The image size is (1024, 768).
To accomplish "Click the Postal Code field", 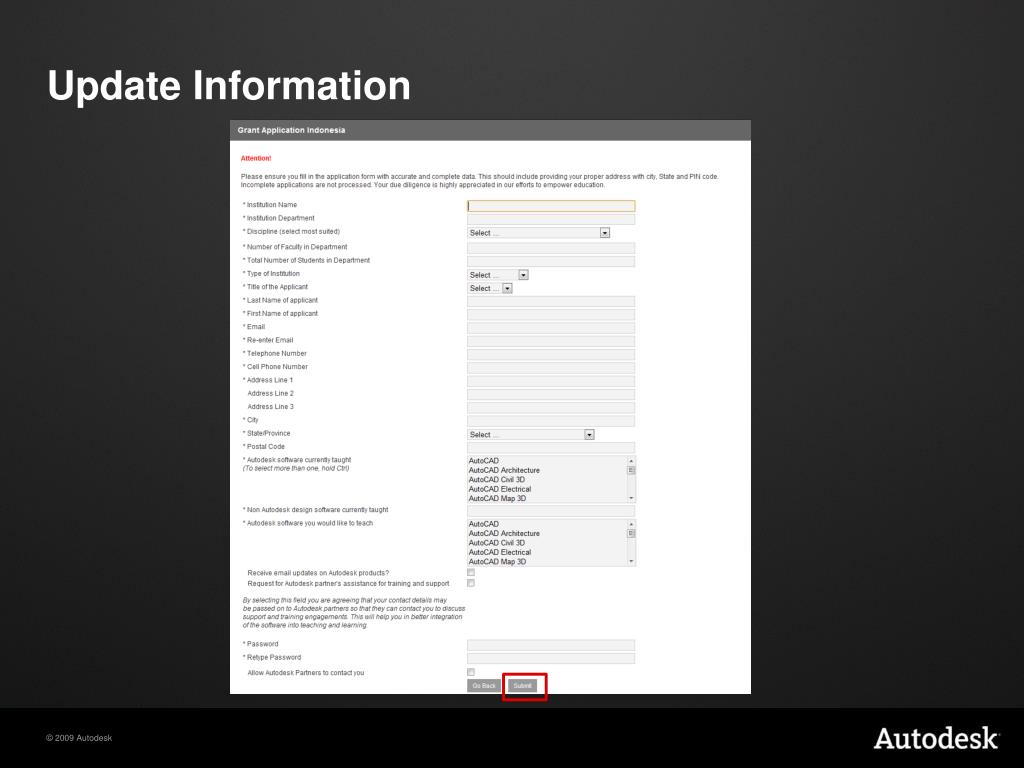I will click(x=551, y=447).
